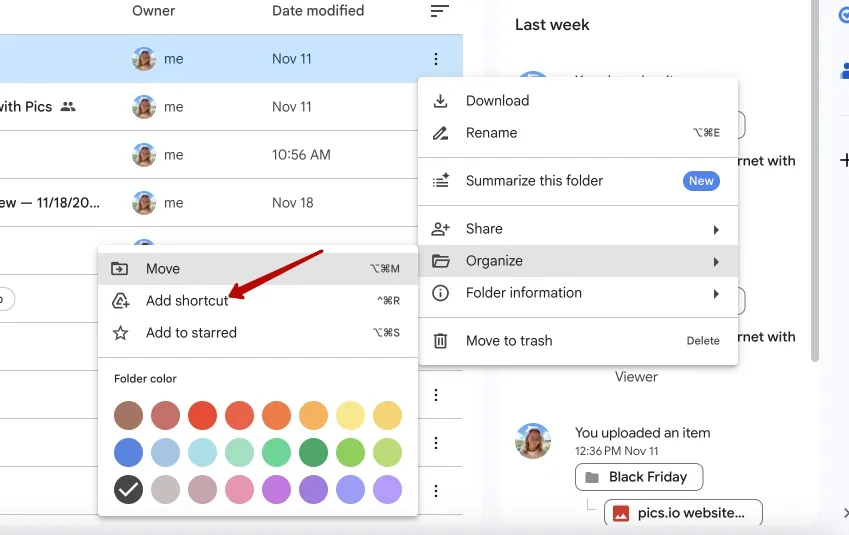Select Add shortcut option

pyautogui.click(x=258, y=301)
